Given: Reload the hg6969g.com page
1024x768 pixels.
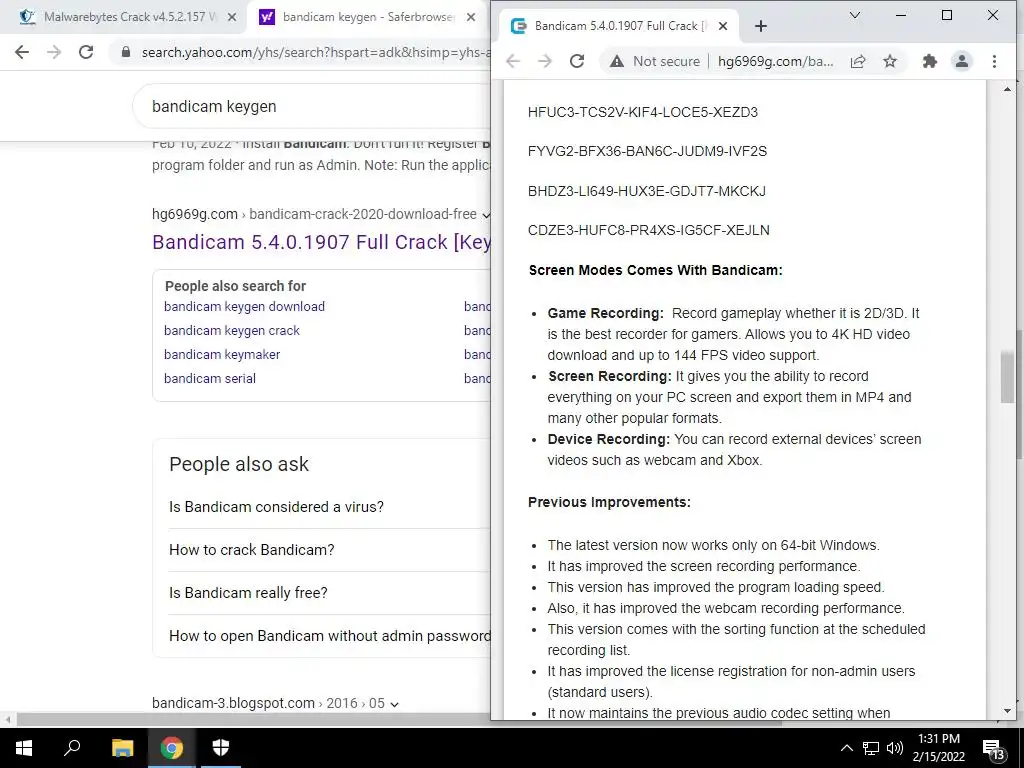Looking at the screenshot, I should click(x=577, y=61).
